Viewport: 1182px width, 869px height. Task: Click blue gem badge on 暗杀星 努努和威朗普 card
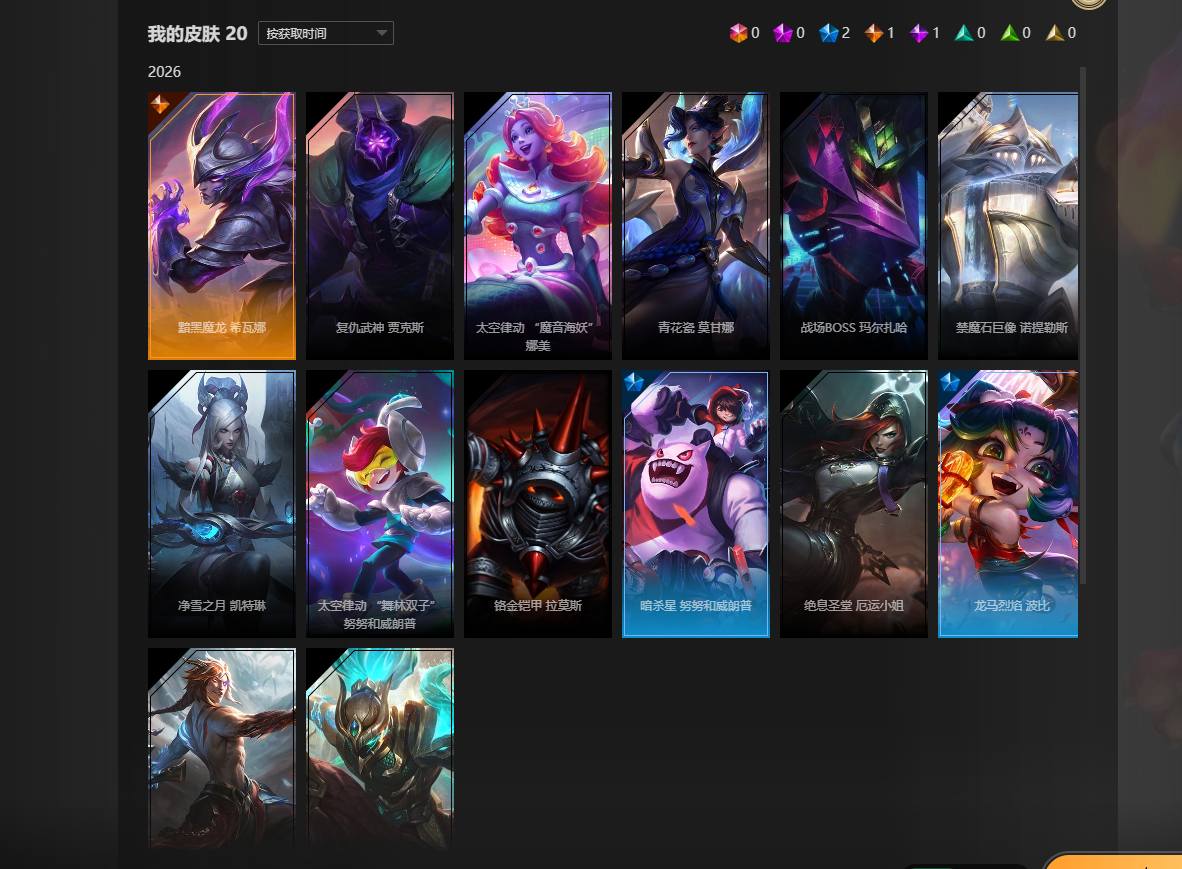634,382
